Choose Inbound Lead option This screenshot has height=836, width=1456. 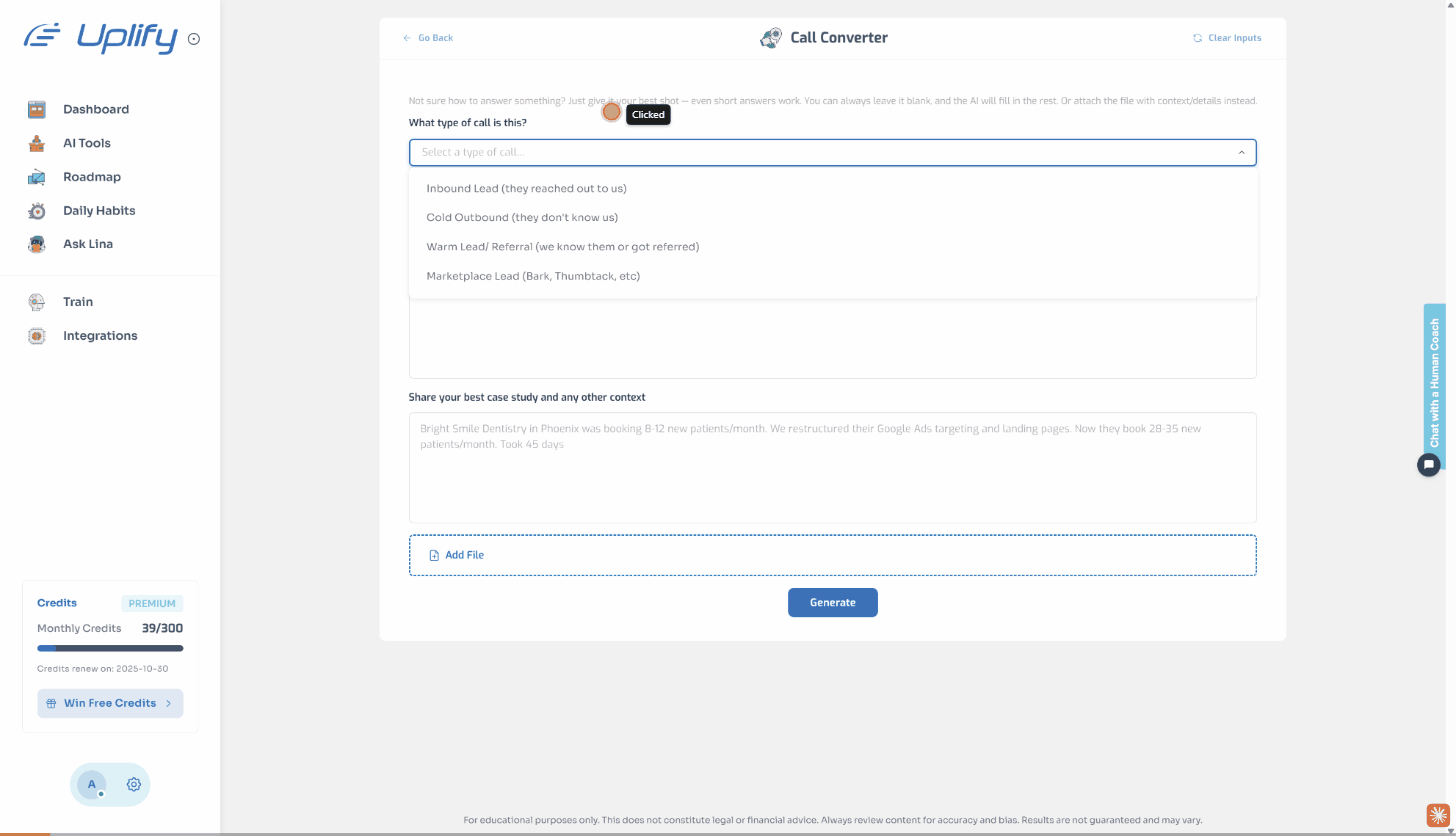pyautogui.click(x=526, y=188)
